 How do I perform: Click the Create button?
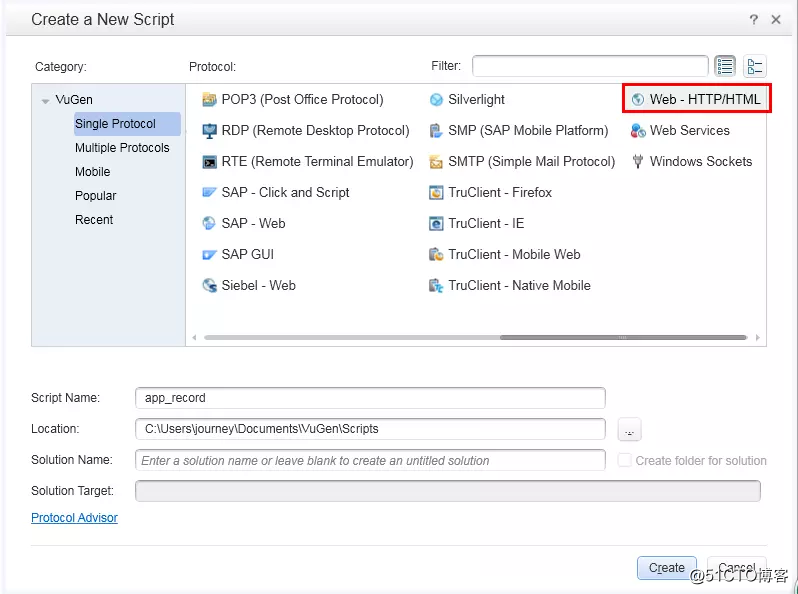click(x=667, y=568)
